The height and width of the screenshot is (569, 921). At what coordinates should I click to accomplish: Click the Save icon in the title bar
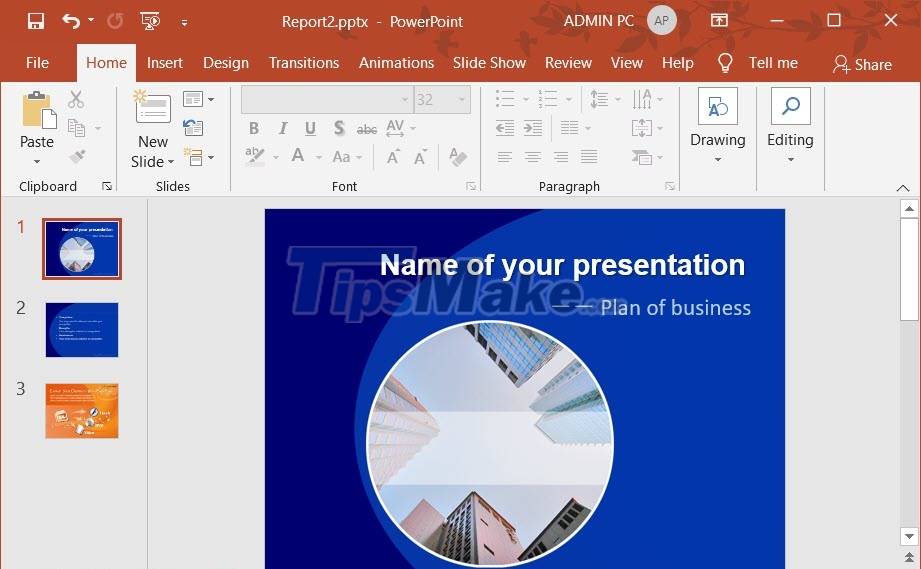point(36,22)
